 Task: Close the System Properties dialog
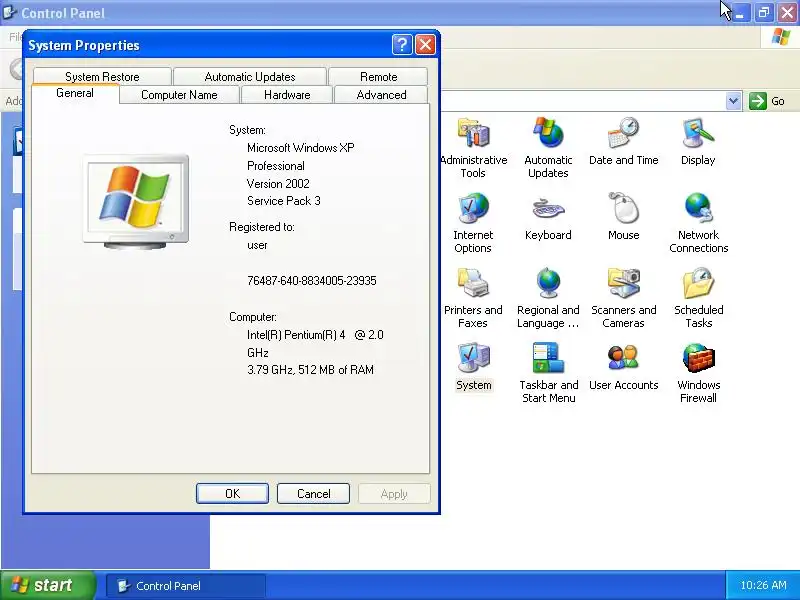tap(425, 45)
